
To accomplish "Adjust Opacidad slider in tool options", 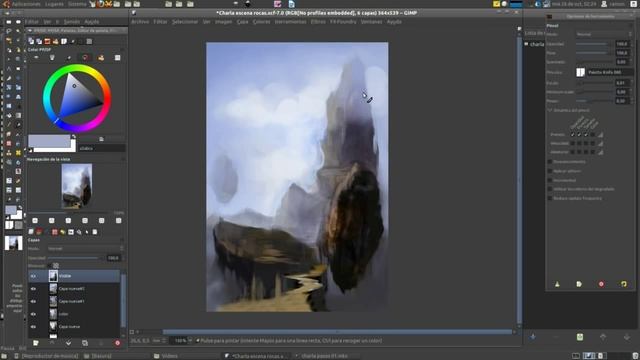I will [x=594, y=44].
